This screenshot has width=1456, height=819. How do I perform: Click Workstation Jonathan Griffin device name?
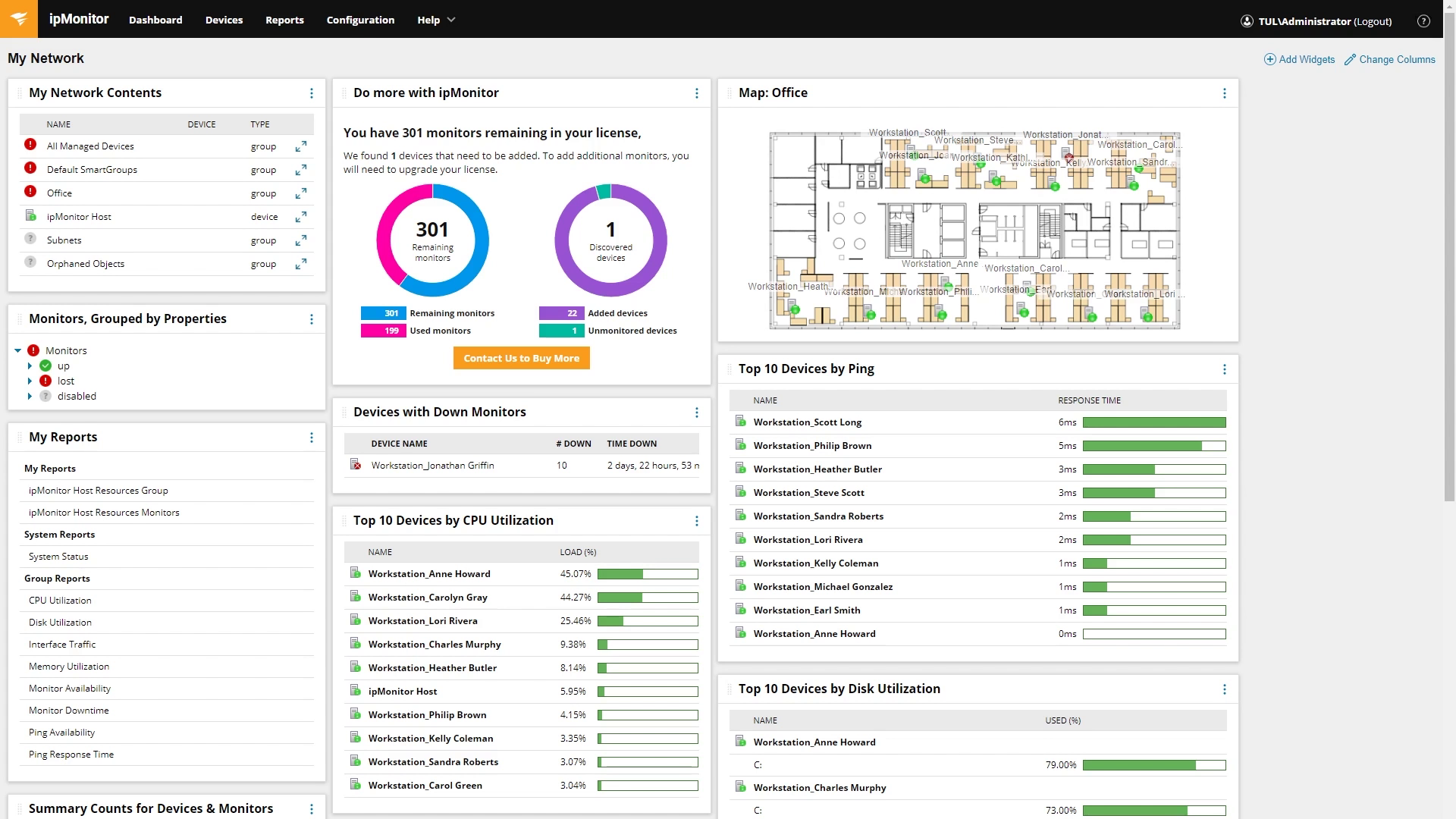pyautogui.click(x=433, y=465)
